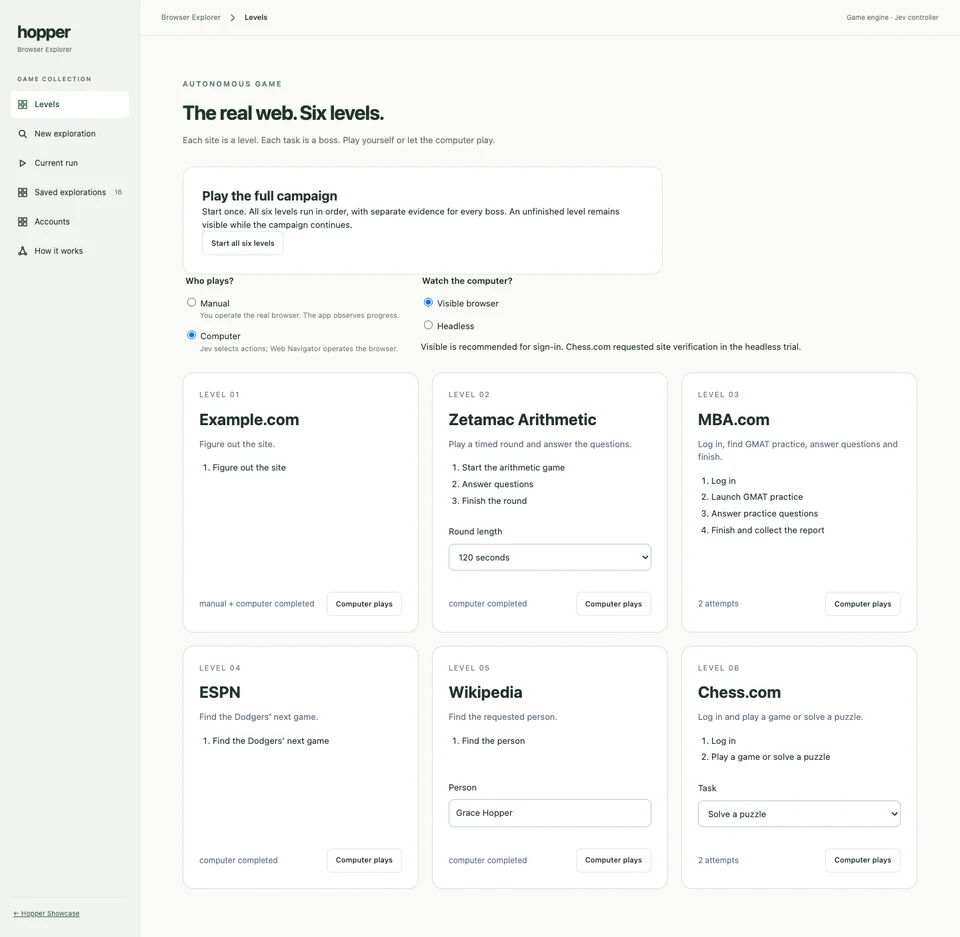Click the Levels breadcrumb text

coord(256,18)
